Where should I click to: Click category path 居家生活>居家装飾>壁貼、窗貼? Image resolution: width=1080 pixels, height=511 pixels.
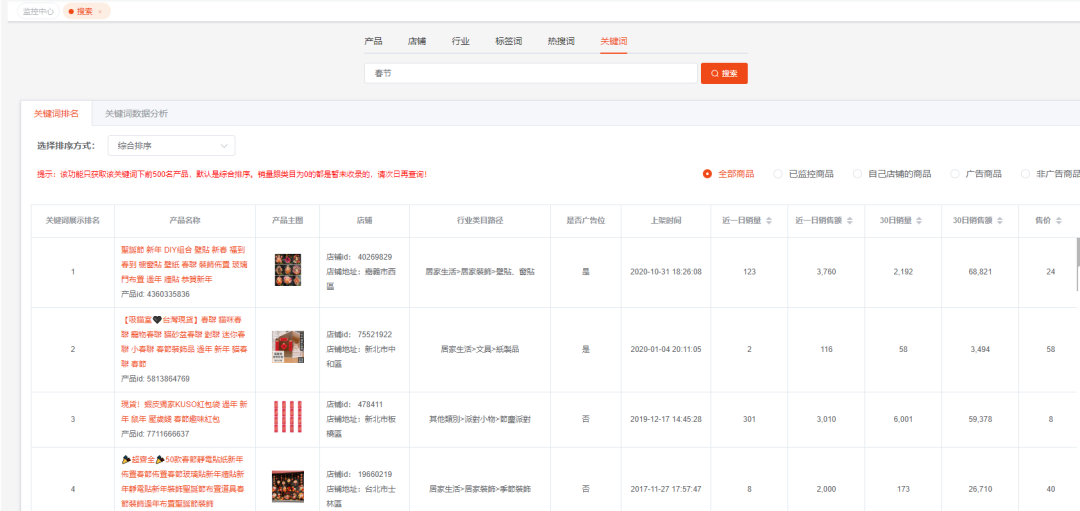[480, 272]
